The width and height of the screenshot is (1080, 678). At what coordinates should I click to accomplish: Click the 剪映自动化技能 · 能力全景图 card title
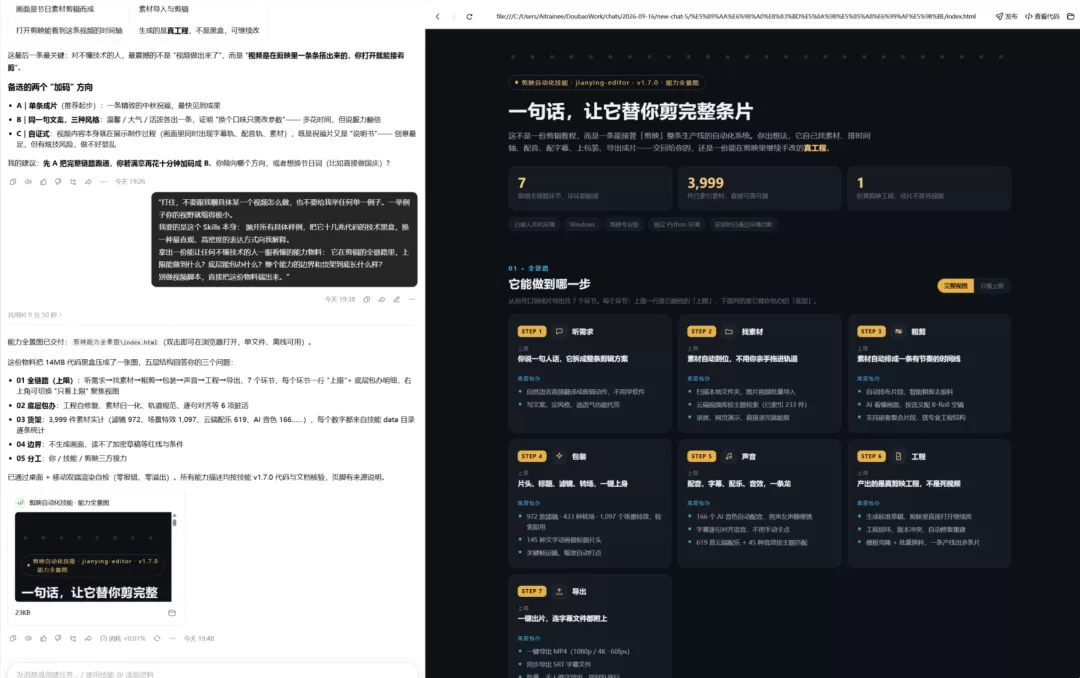click(69, 503)
